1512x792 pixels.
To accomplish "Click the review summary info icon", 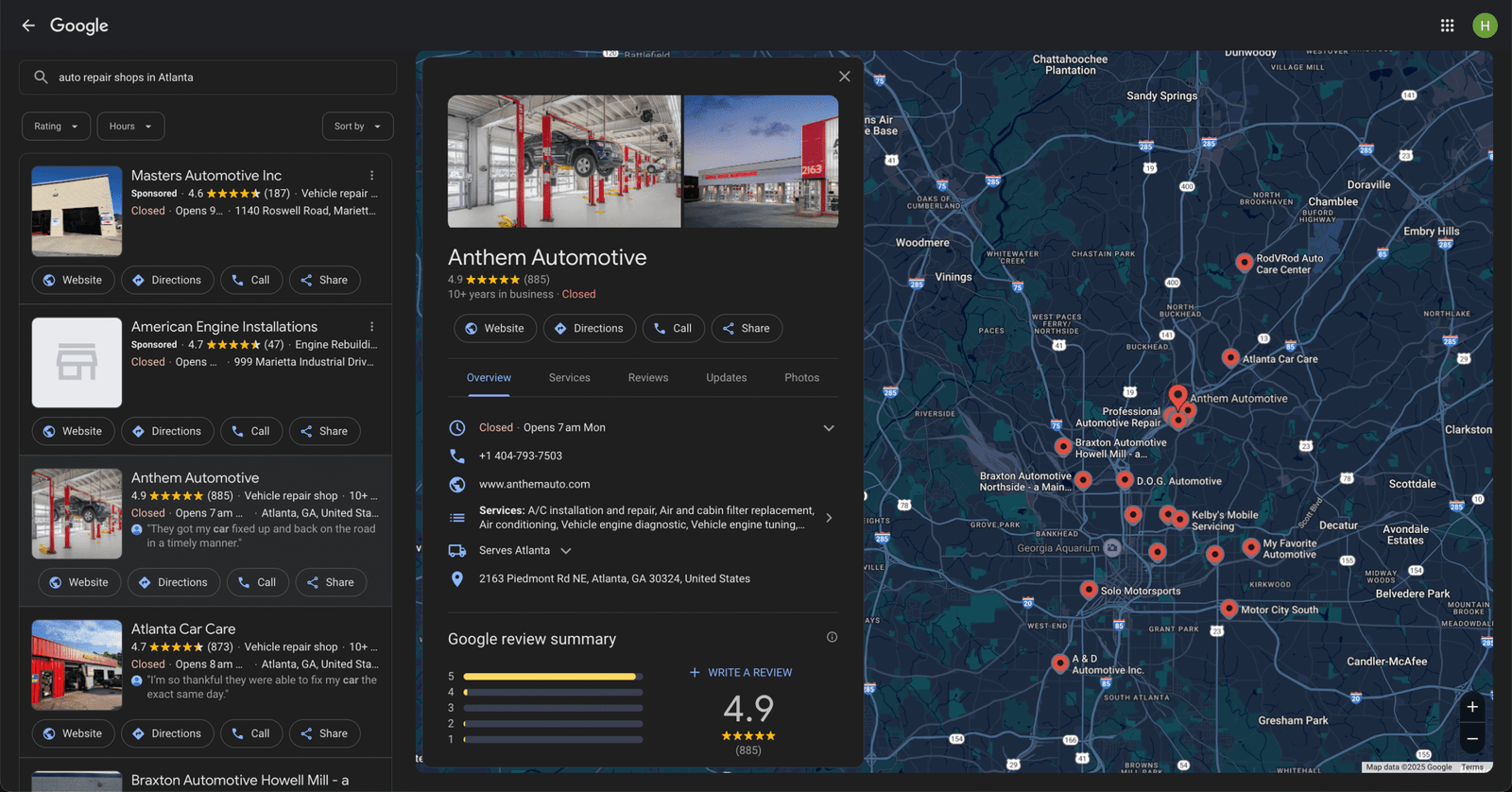I will pos(832,637).
